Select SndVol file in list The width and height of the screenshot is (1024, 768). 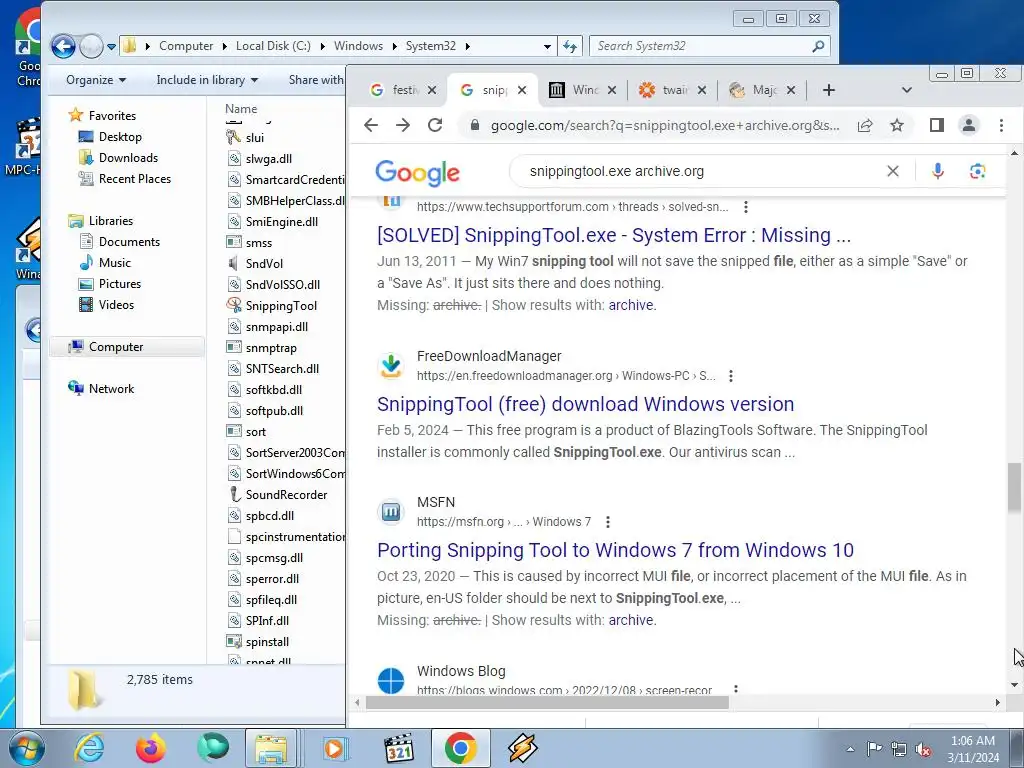tap(264, 263)
